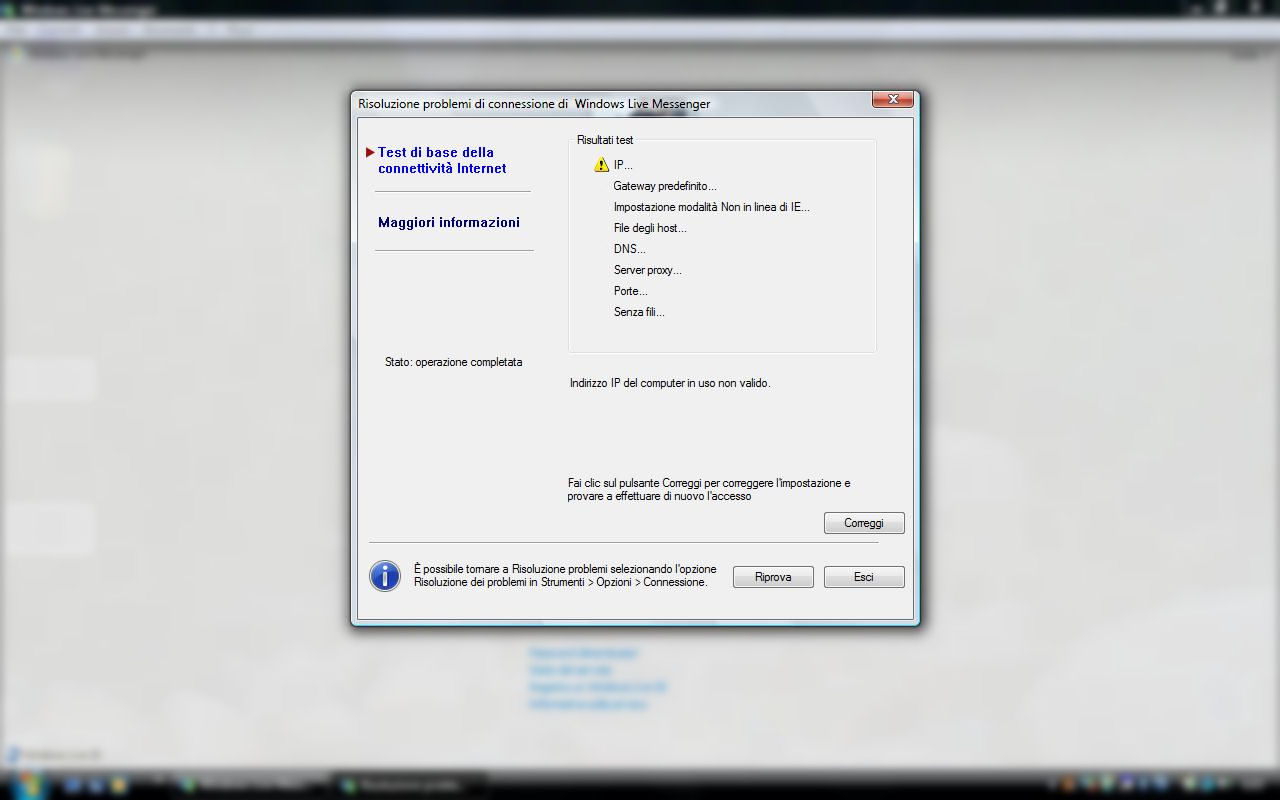Click the blue information icon
The width and height of the screenshot is (1280, 800).
click(x=385, y=576)
